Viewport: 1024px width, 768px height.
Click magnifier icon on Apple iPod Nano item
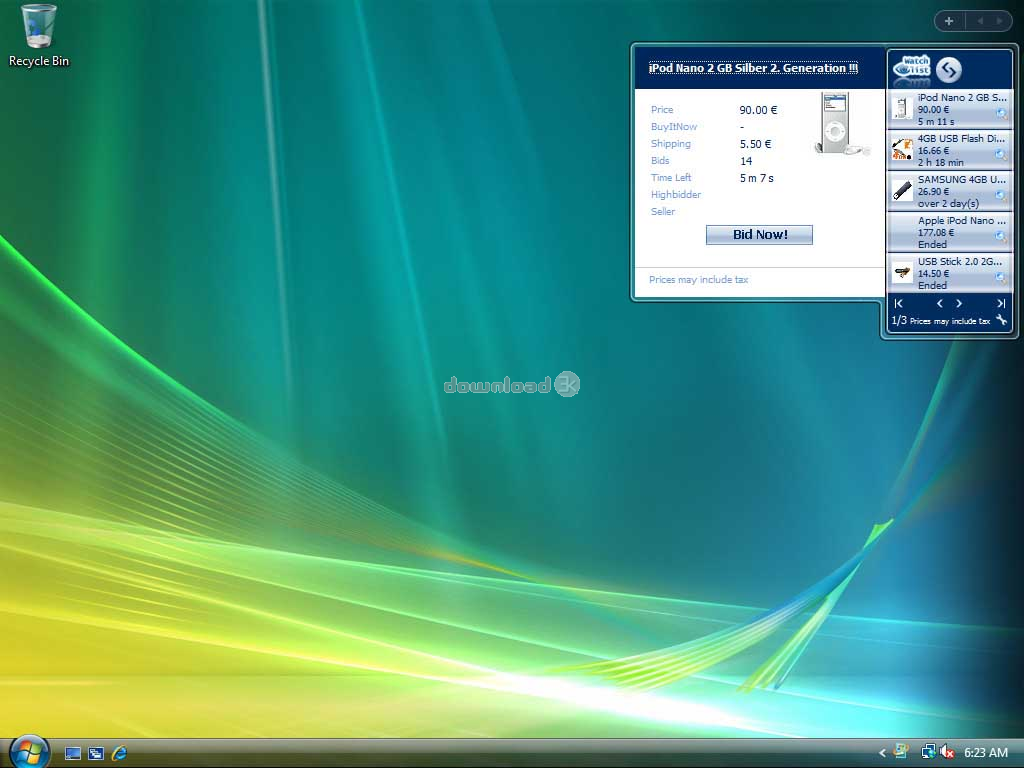click(x=1001, y=236)
